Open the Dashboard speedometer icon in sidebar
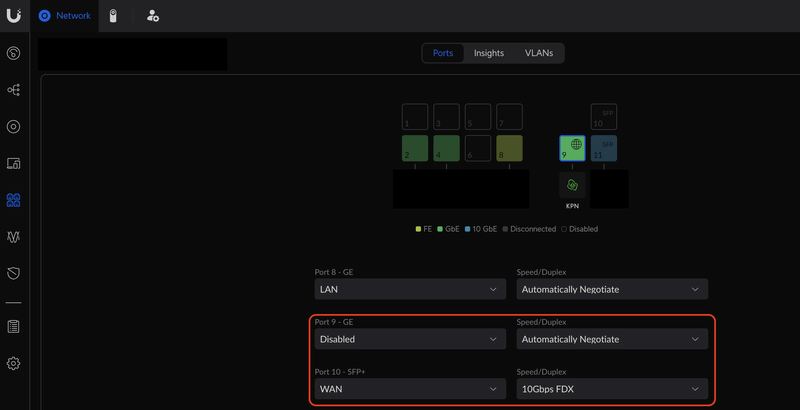Screen dimensions: 800x410 coord(13,53)
